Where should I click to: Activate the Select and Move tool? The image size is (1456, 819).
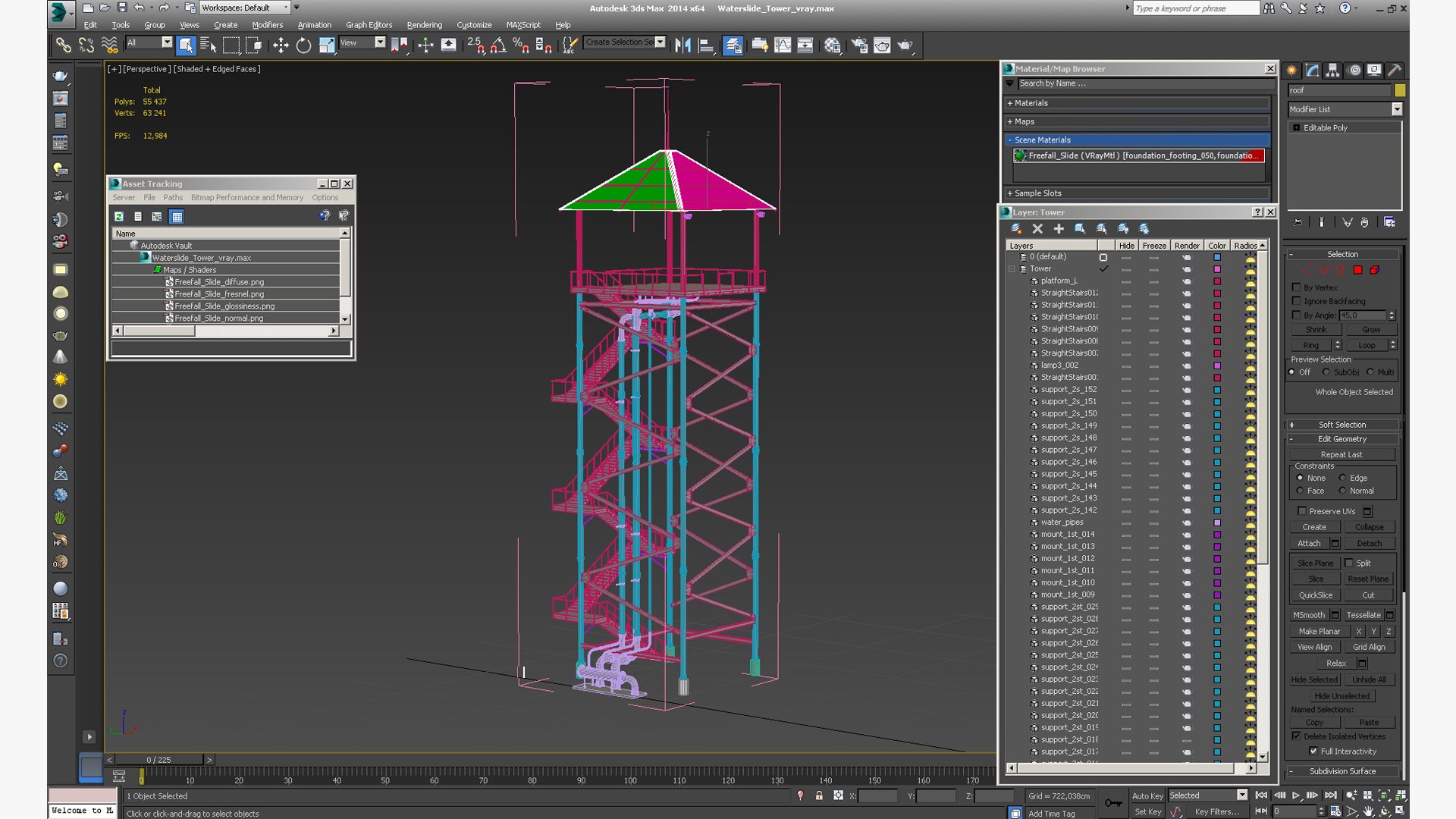click(281, 45)
